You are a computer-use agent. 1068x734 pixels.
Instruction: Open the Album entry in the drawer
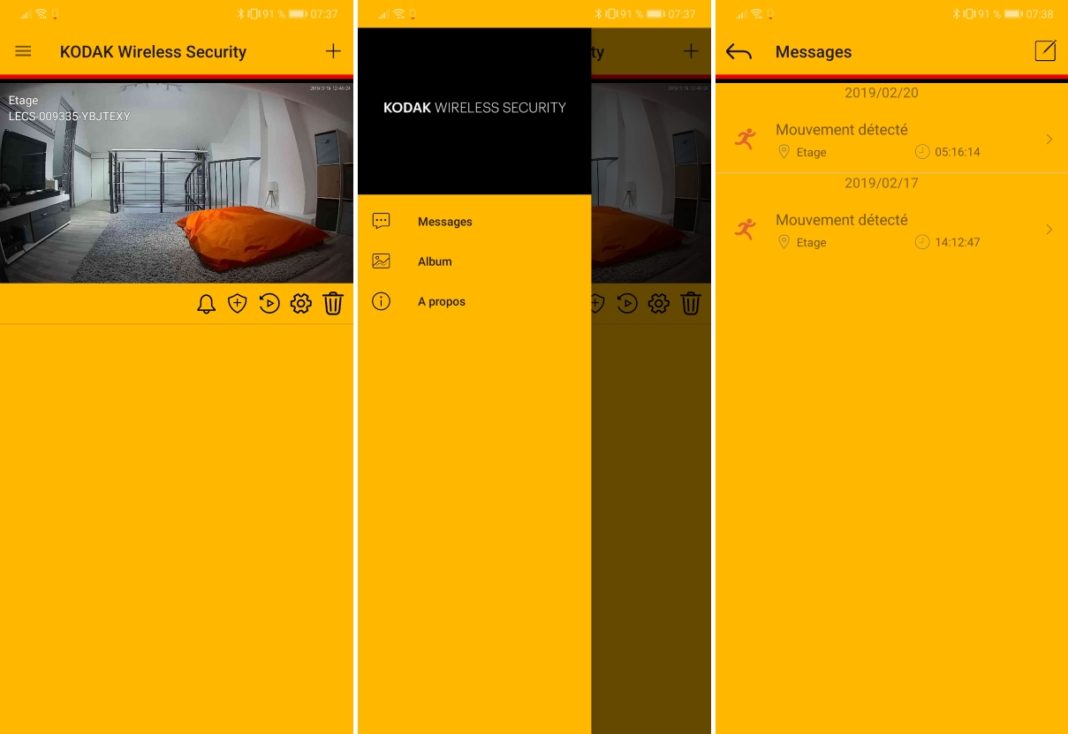point(474,261)
